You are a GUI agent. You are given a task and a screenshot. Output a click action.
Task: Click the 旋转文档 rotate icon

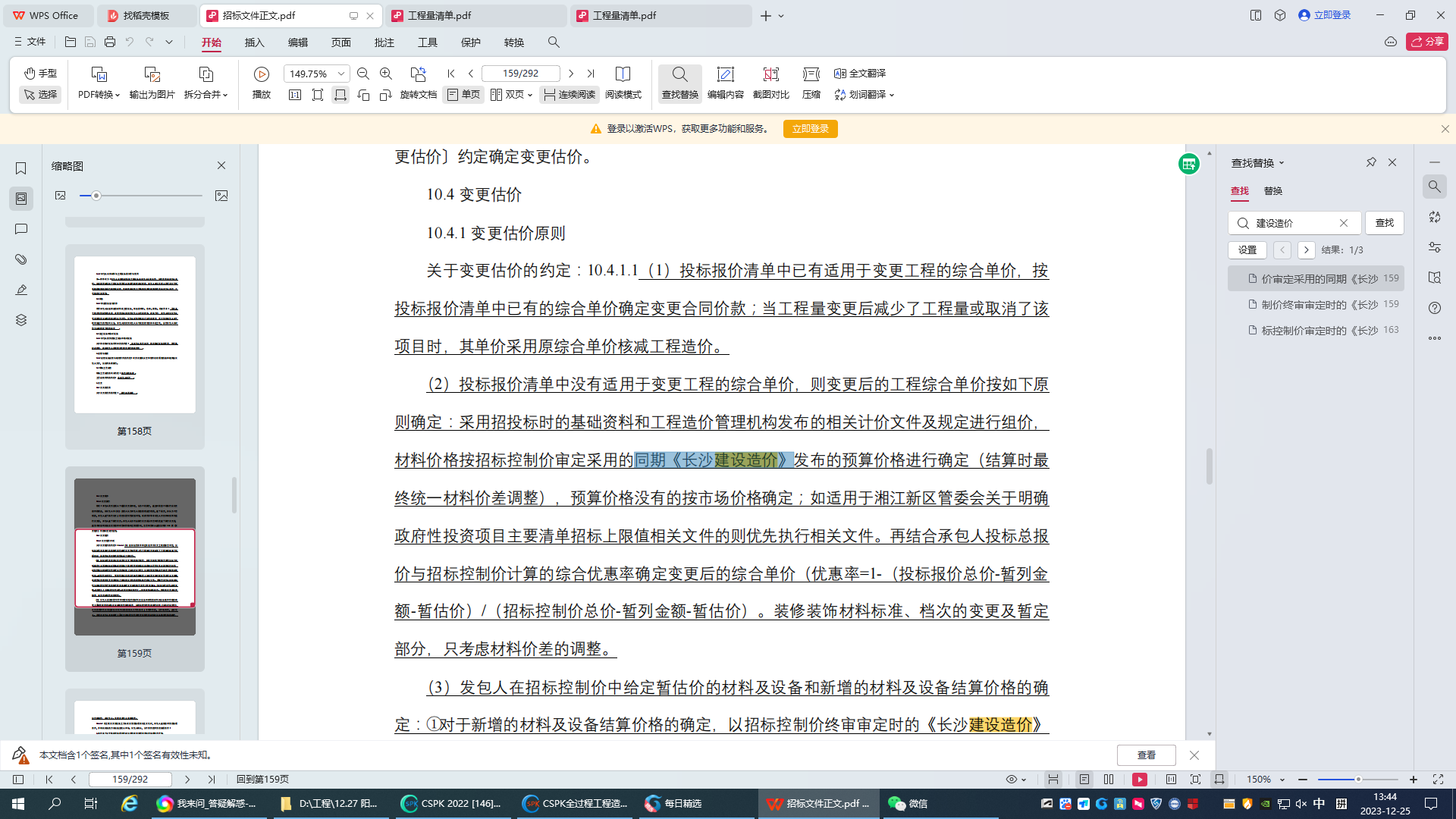(418, 74)
